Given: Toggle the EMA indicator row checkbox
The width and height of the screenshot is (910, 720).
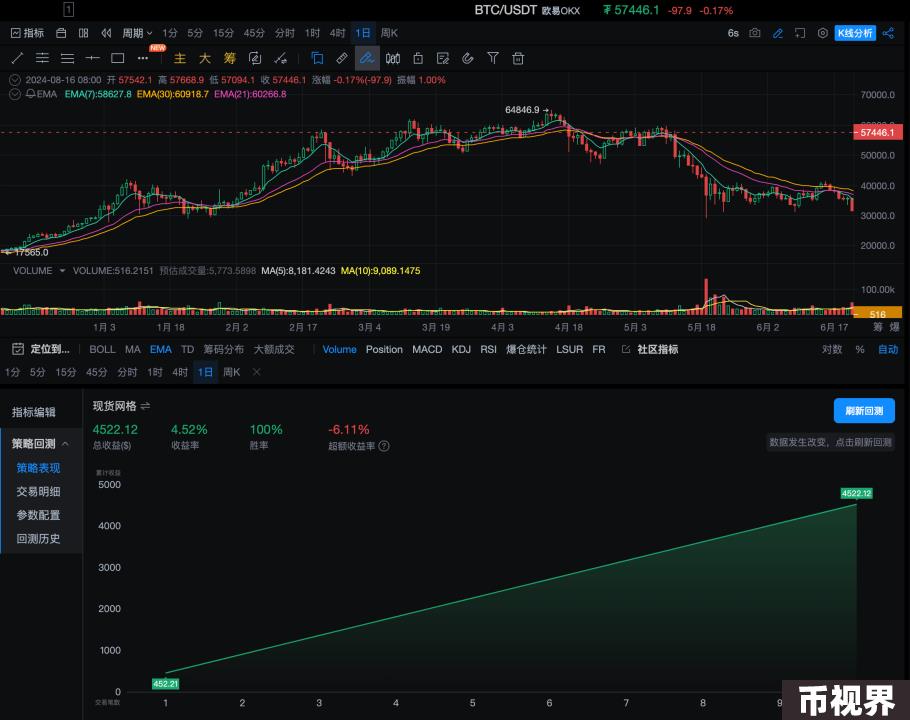Looking at the screenshot, I should [15, 94].
